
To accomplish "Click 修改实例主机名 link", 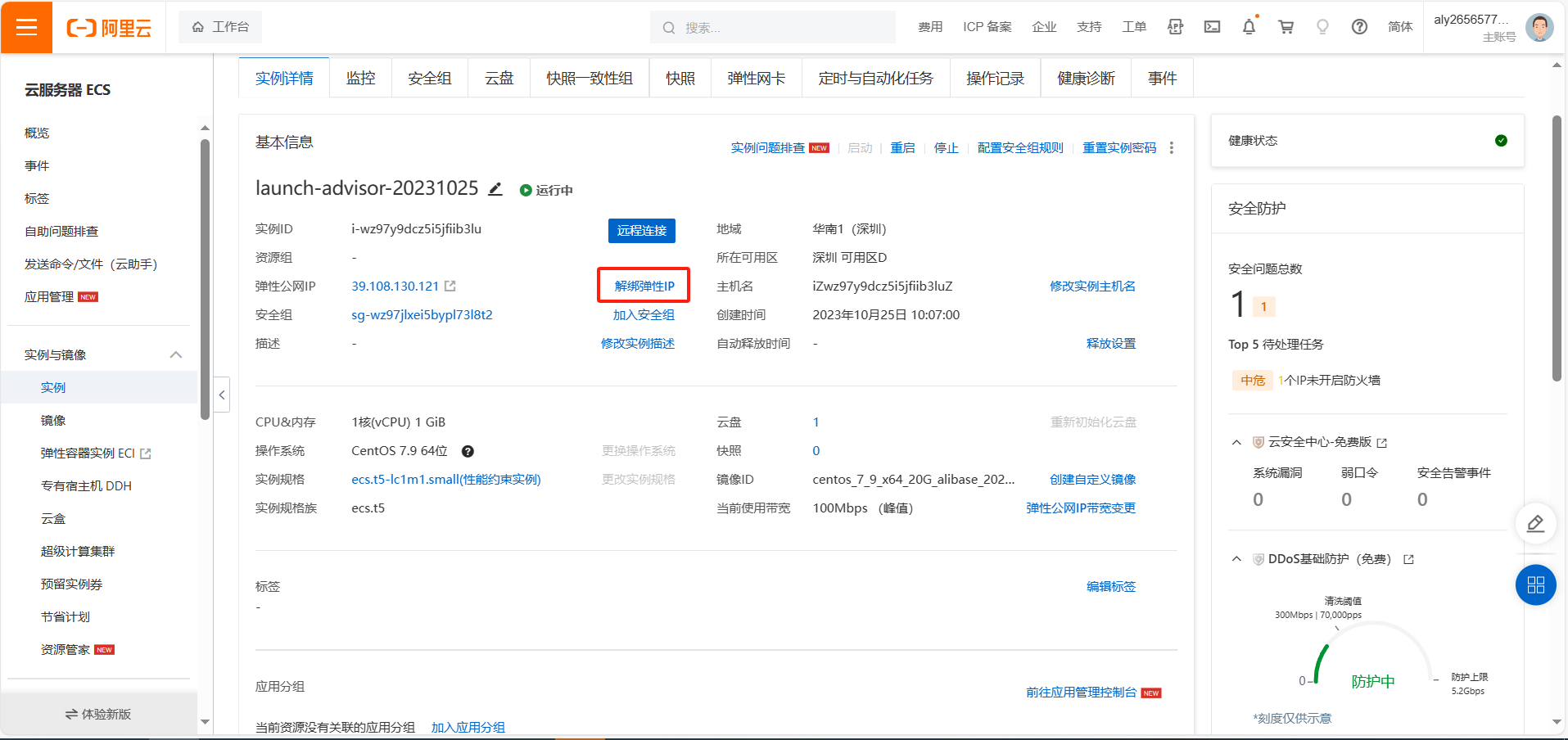I will (x=1092, y=287).
